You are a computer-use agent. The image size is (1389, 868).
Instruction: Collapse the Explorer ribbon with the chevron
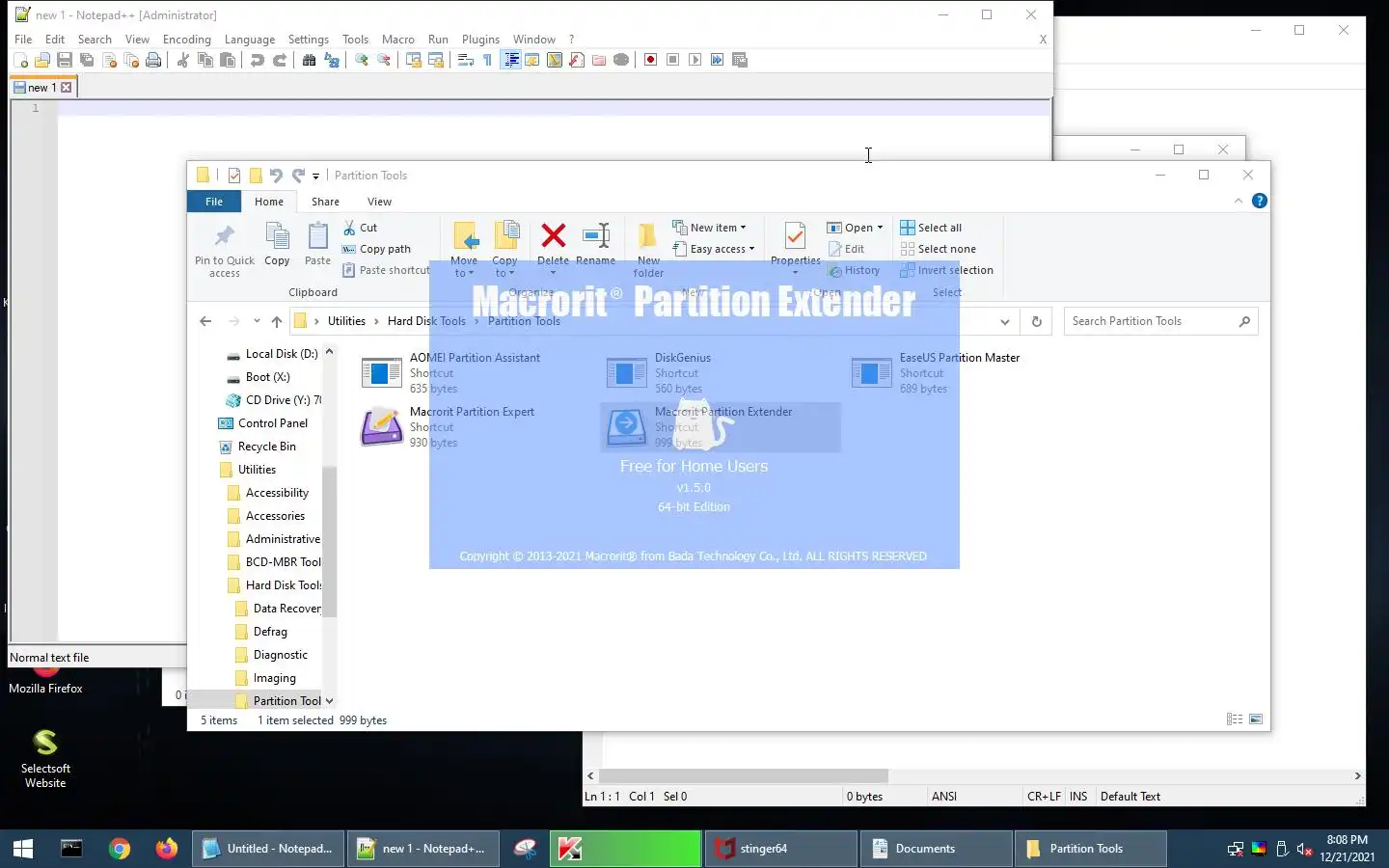(x=1239, y=201)
